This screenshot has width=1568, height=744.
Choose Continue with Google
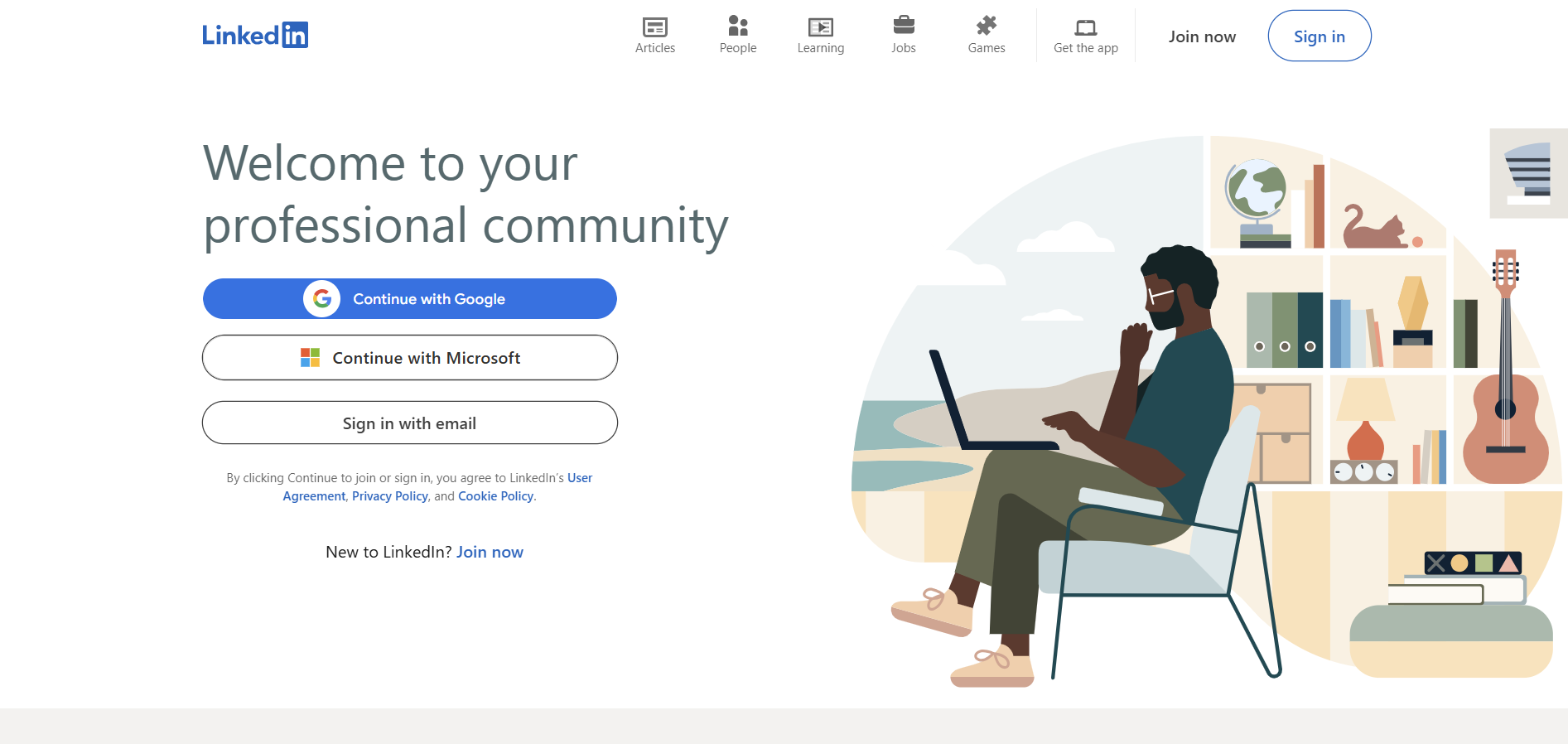(x=429, y=299)
